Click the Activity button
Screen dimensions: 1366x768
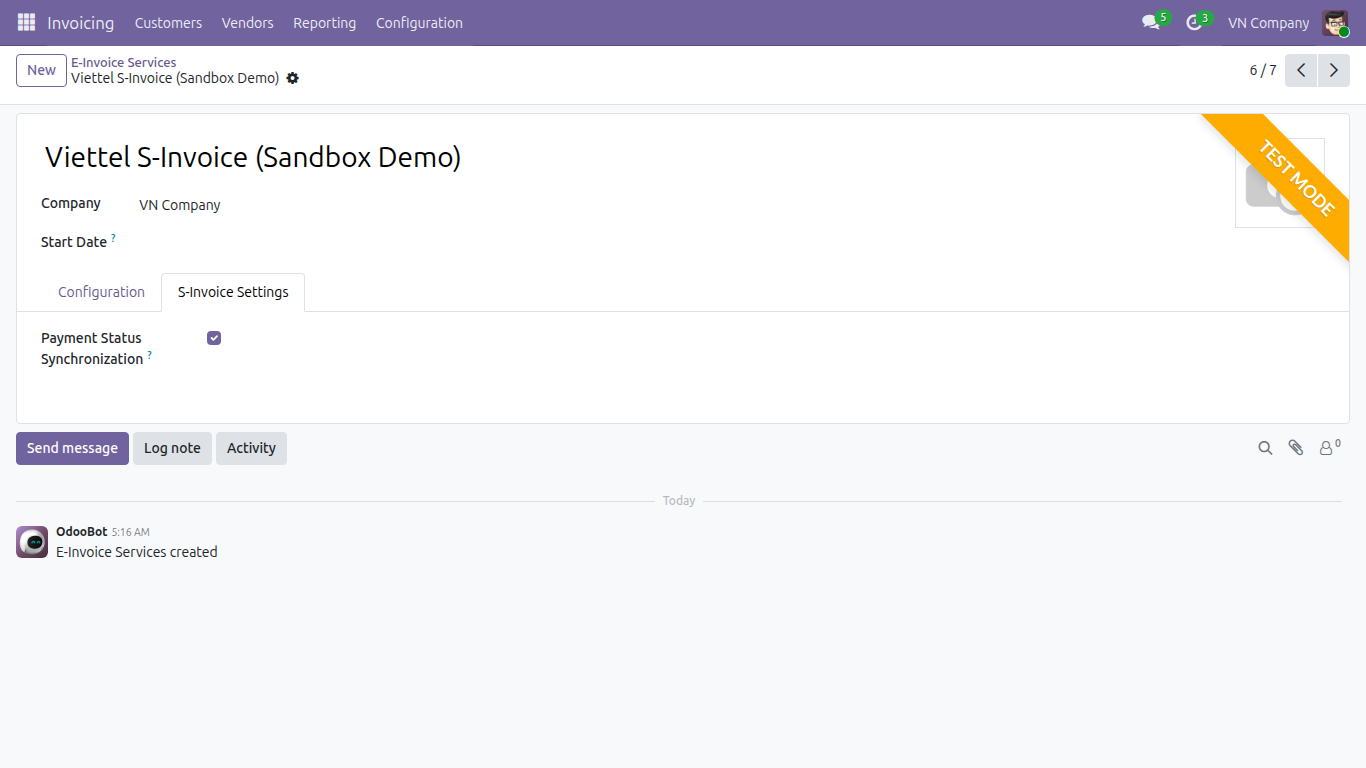251,448
